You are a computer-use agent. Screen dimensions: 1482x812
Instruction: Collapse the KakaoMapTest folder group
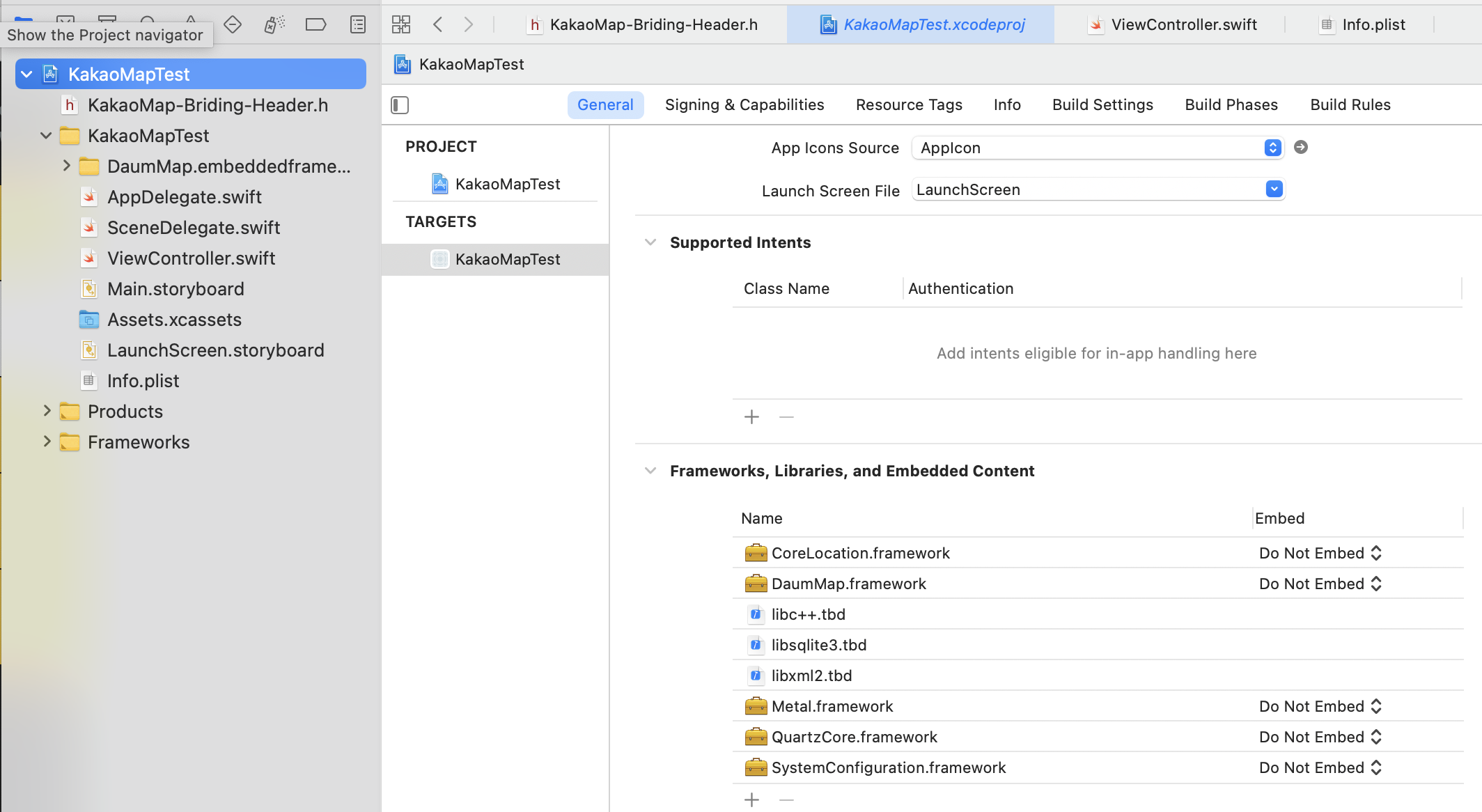point(46,136)
